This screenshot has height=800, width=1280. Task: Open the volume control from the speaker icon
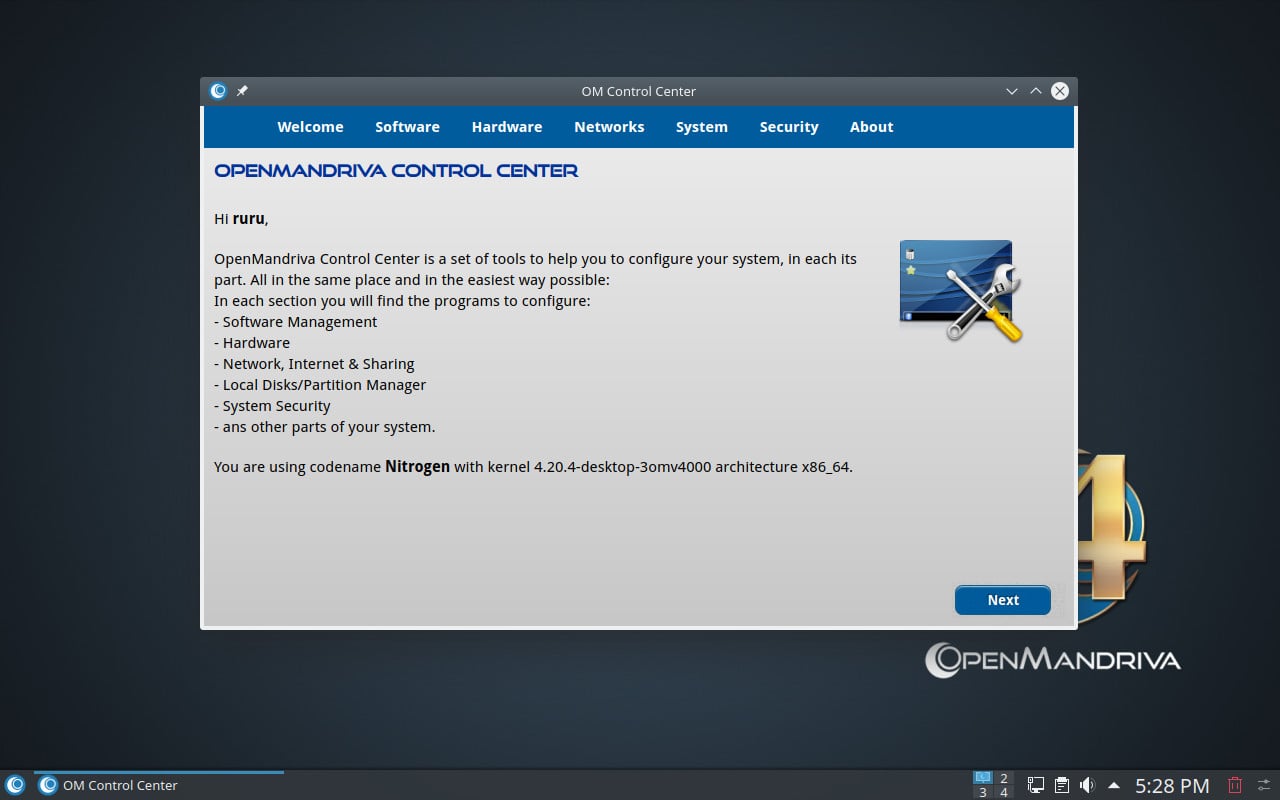pos(1087,784)
